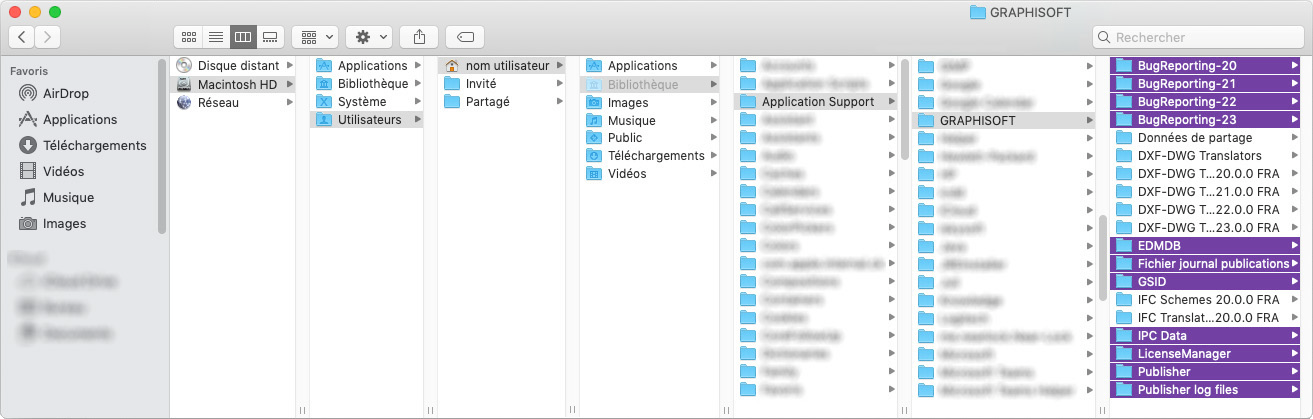Screen dimensions: 1313x419
Task: Click the sidebar scrollbar
Action: (162, 146)
